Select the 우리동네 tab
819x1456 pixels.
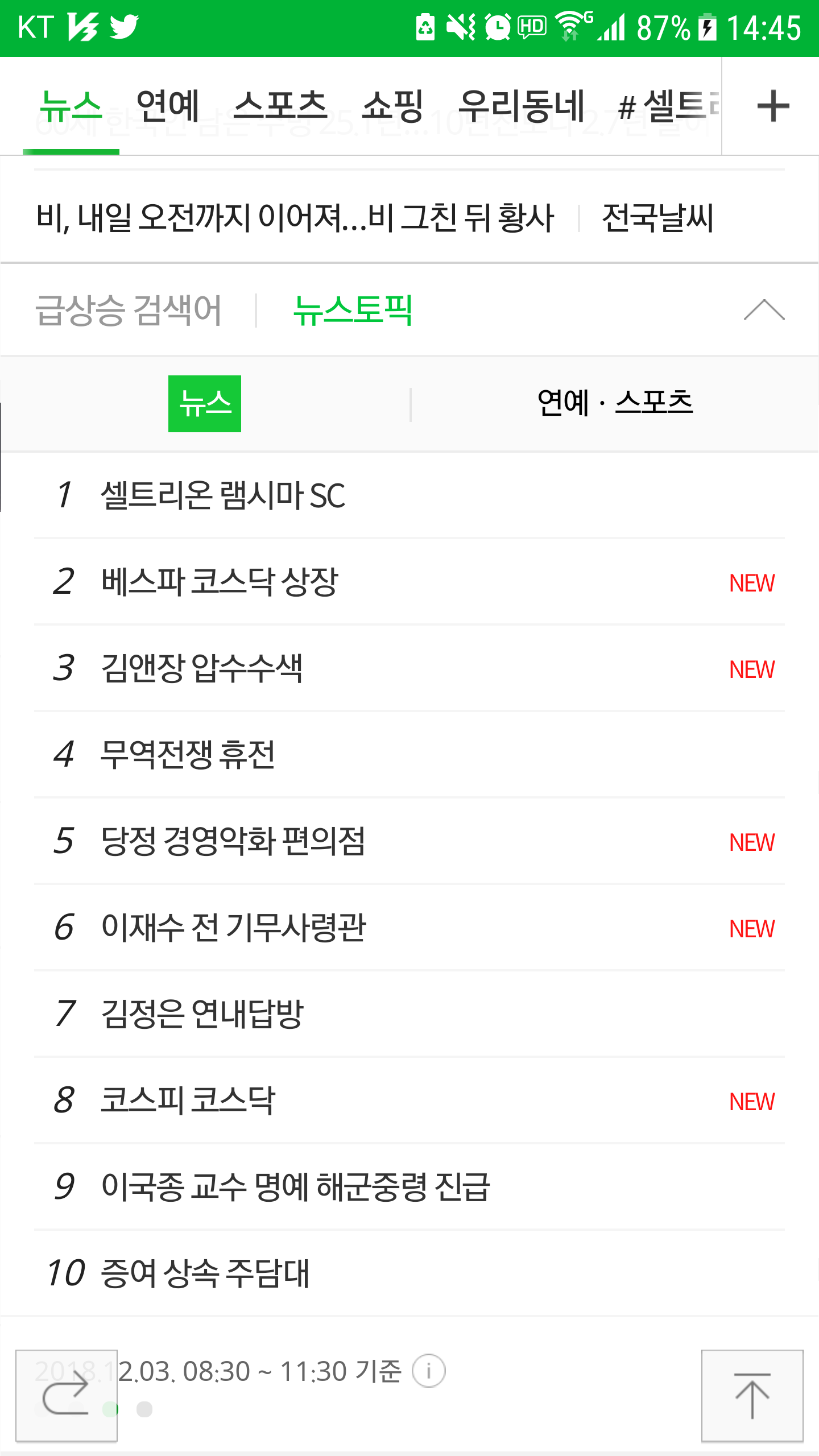coord(522,106)
